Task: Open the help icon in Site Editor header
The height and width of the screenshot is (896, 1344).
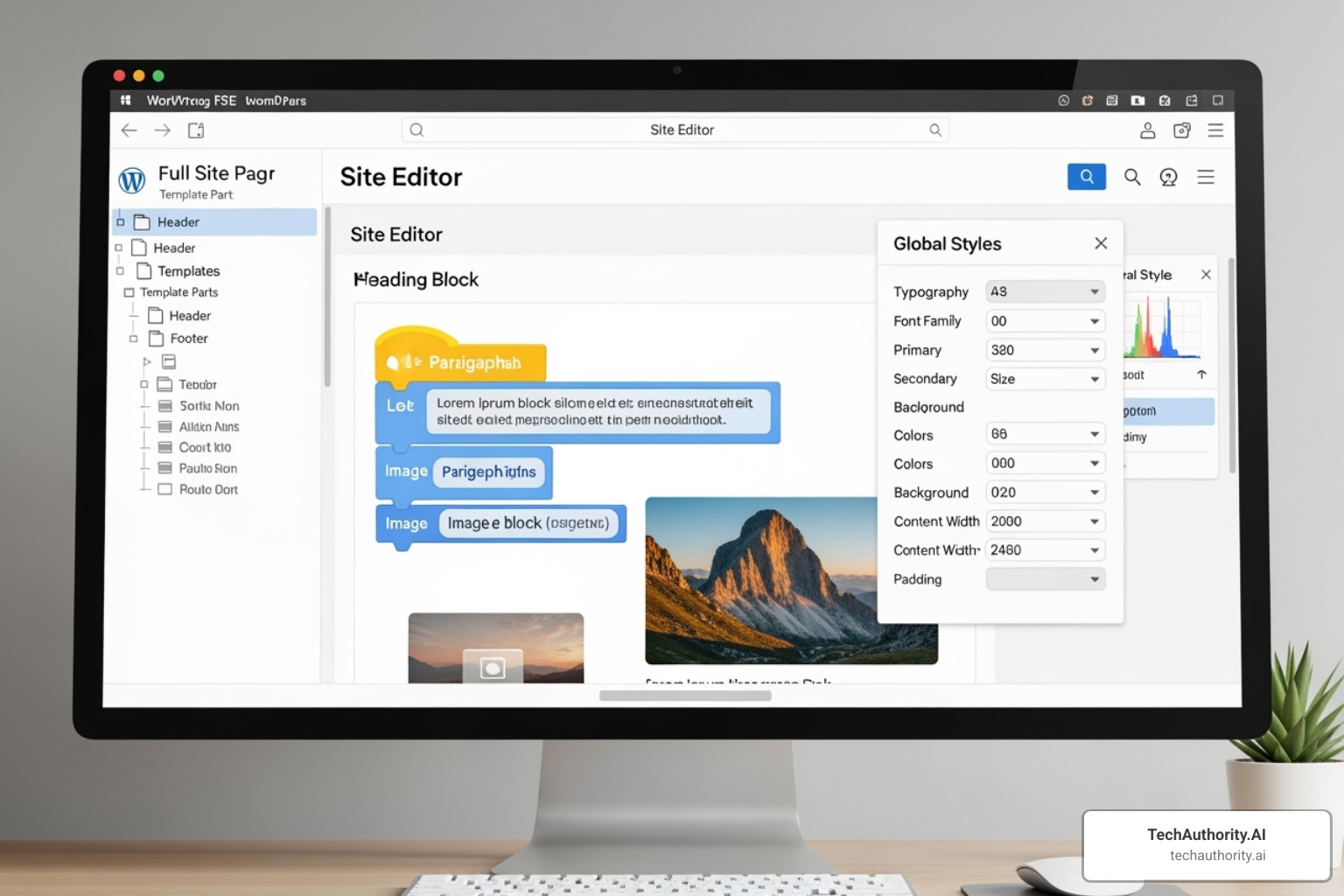Action: click(x=1168, y=178)
